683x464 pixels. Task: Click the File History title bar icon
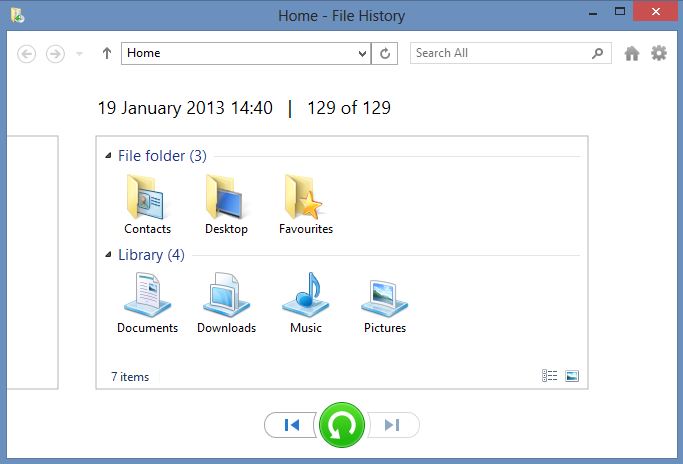pos(17,15)
